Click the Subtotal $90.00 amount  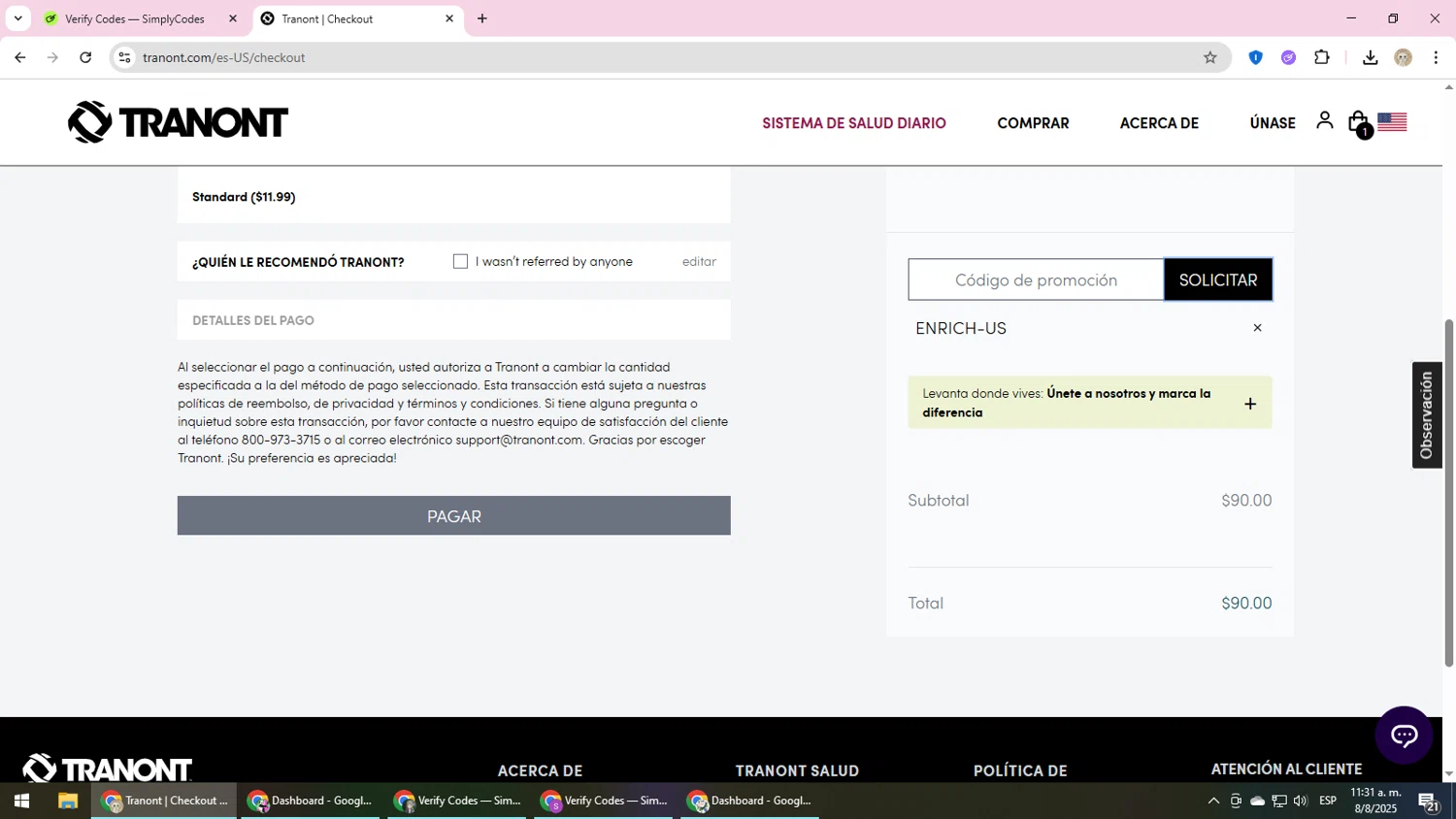pyautogui.click(x=1246, y=501)
